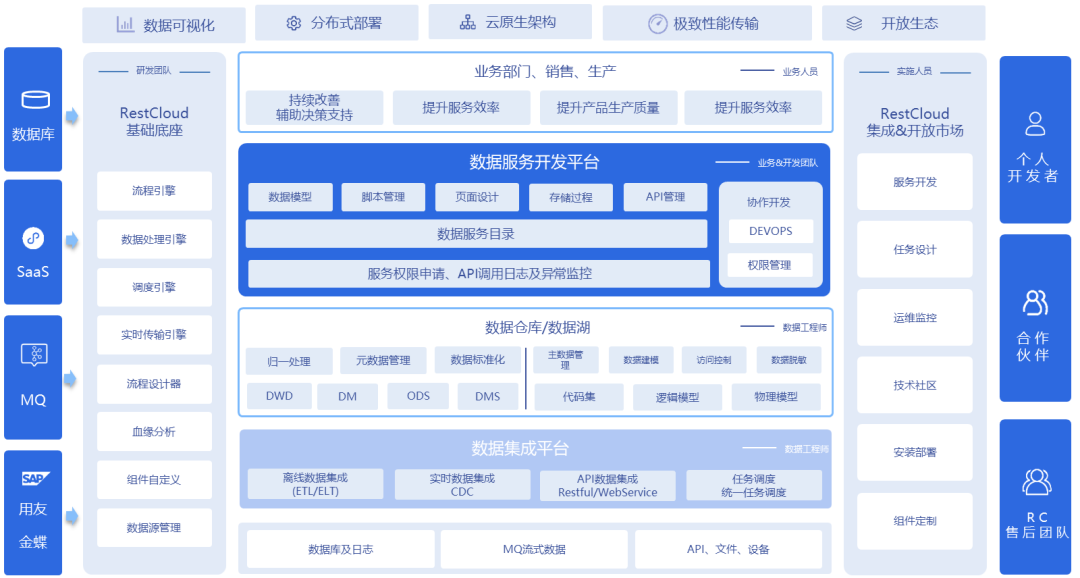
Task: Click the 合作伙伴 partners icon
Action: (x=1035, y=302)
